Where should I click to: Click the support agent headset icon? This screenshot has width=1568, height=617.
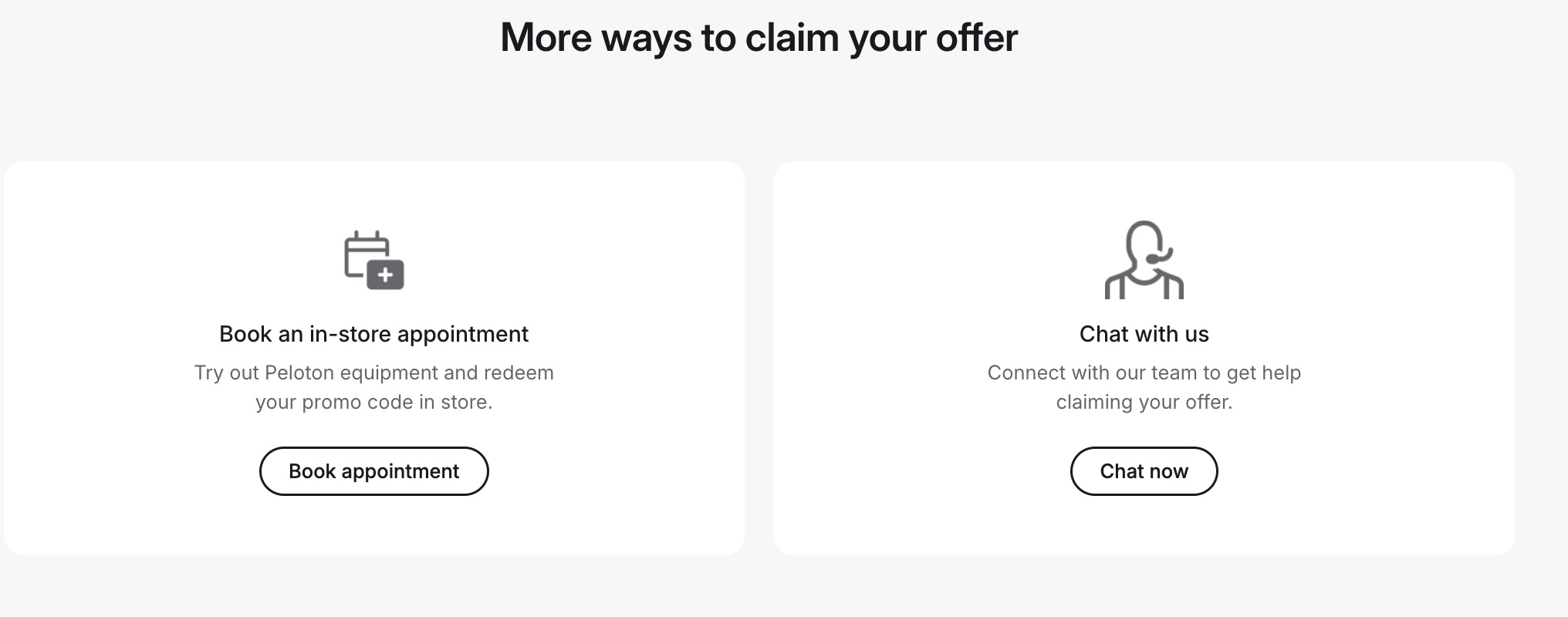(1144, 260)
